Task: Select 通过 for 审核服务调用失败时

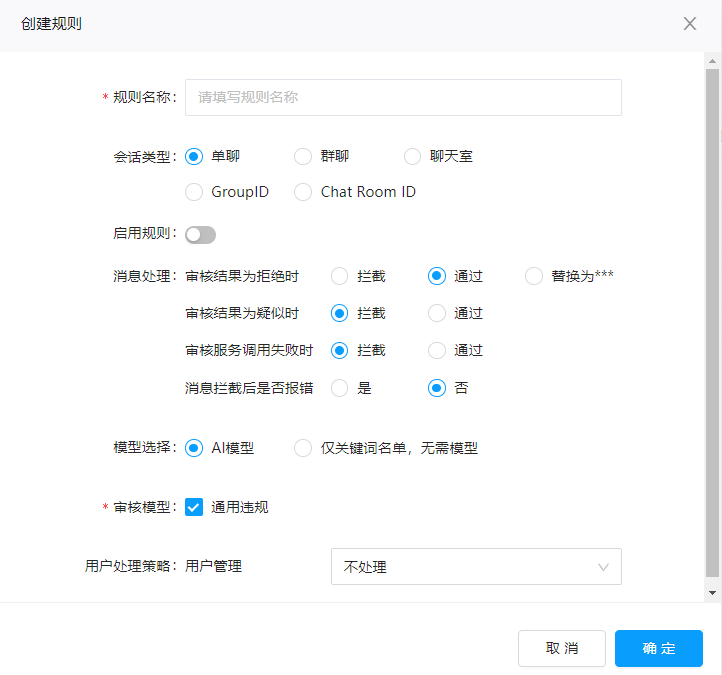Action: click(x=437, y=350)
